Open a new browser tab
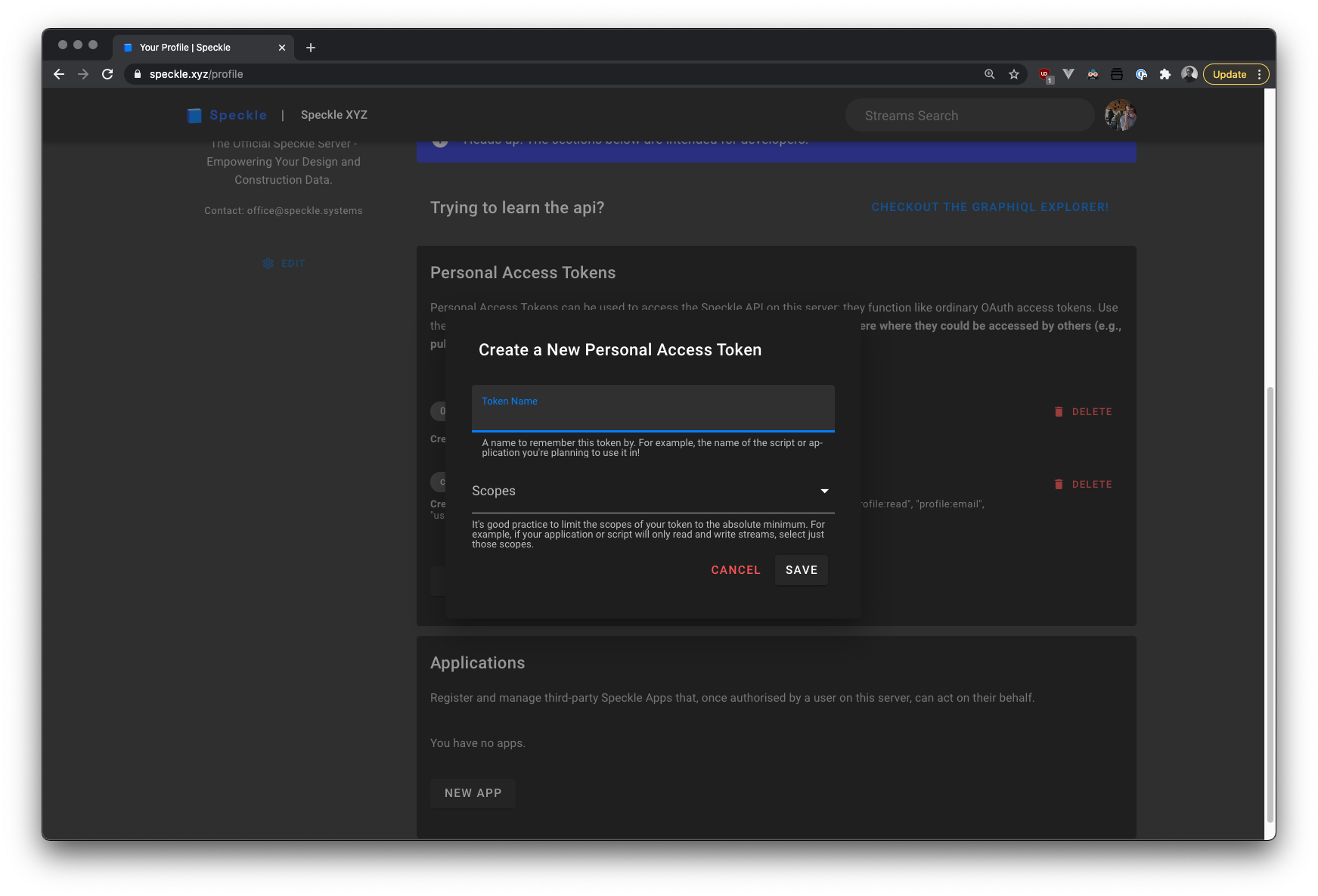 point(310,47)
